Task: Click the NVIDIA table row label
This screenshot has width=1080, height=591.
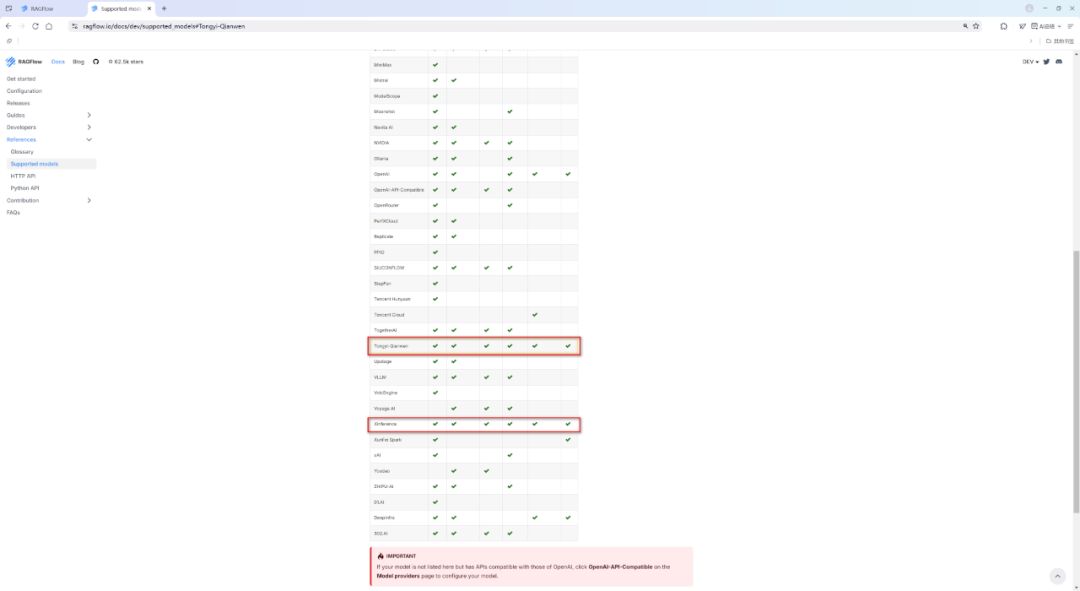Action: (x=382, y=143)
